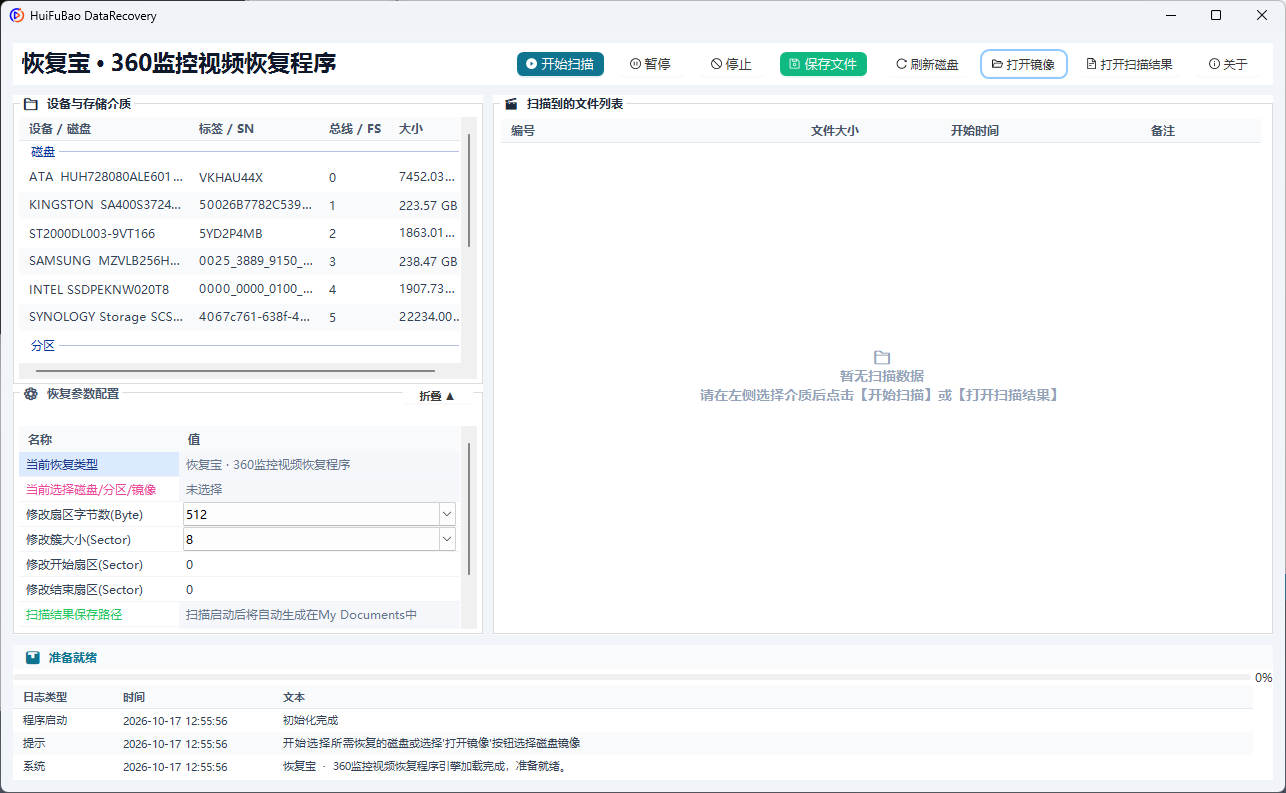Click the scan progress bar
Viewport: 1286px width, 793px height.
[632, 677]
